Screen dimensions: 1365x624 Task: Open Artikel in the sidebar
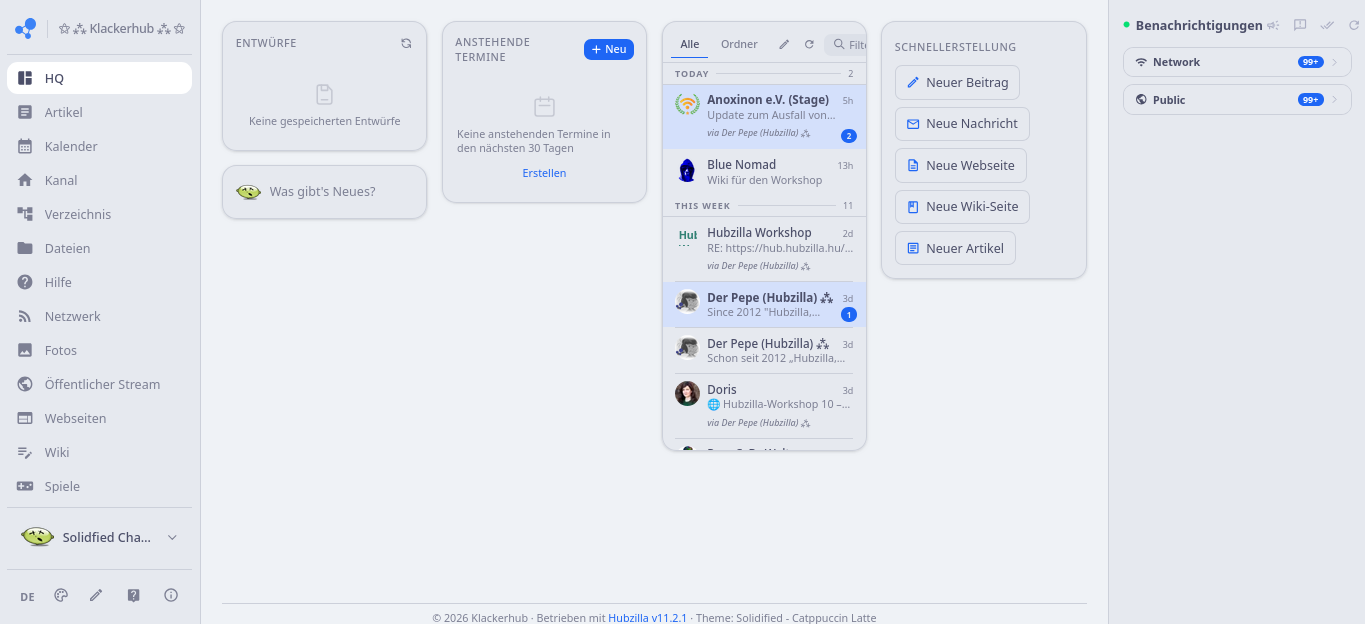click(99, 112)
